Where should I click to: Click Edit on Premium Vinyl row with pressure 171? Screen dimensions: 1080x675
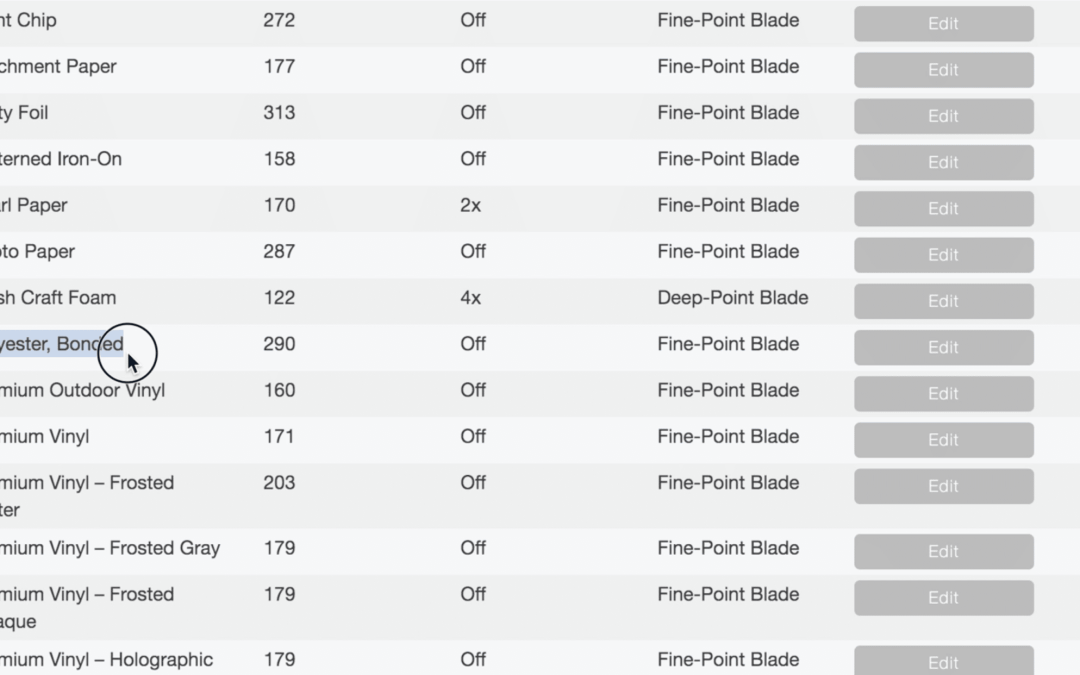tap(943, 439)
